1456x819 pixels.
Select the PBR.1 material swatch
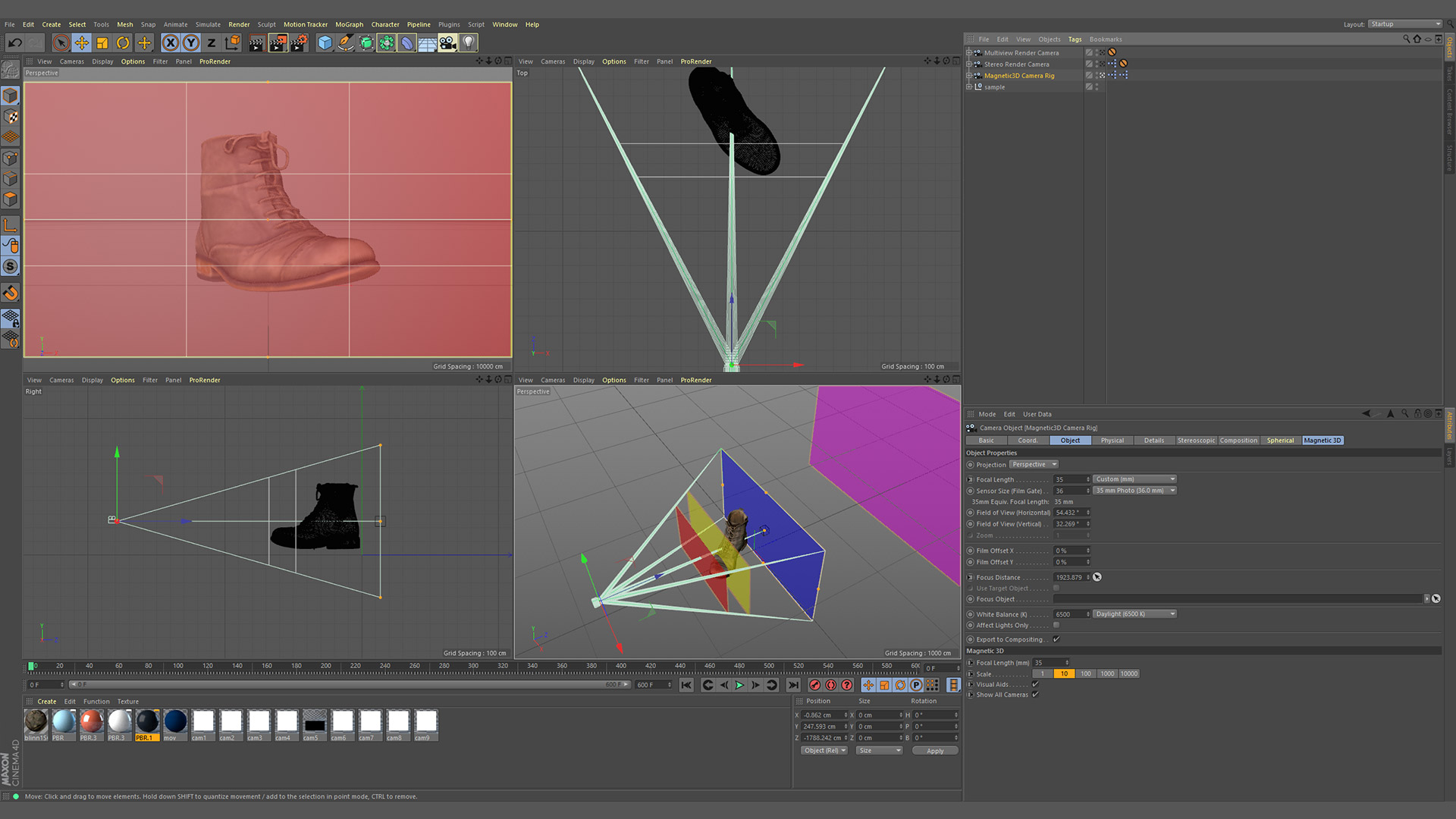(147, 725)
